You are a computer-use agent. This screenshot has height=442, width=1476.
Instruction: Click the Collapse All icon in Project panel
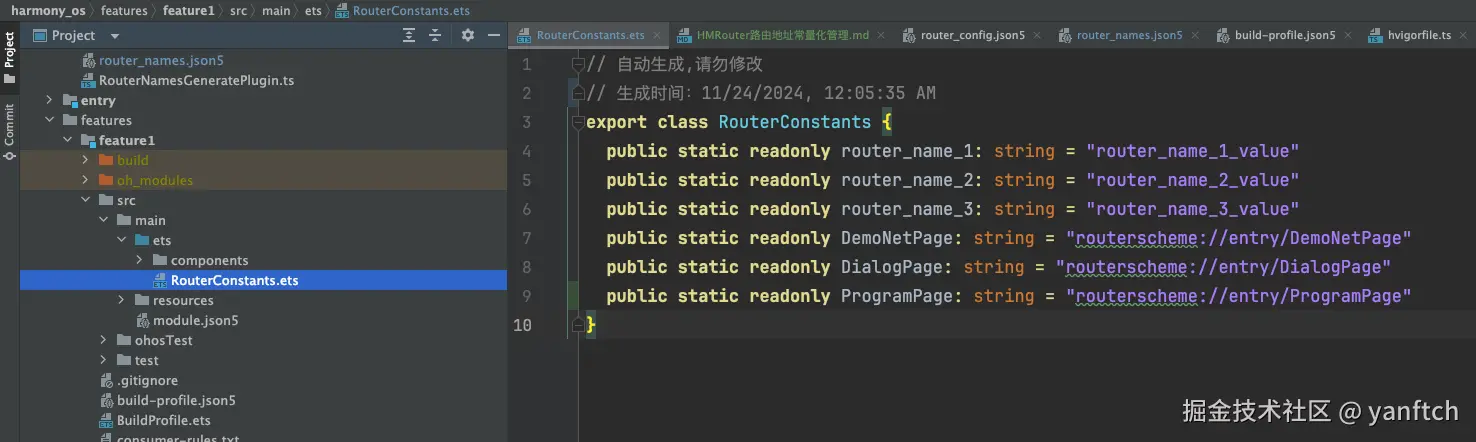pyautogui.click(x=435, y=35)
